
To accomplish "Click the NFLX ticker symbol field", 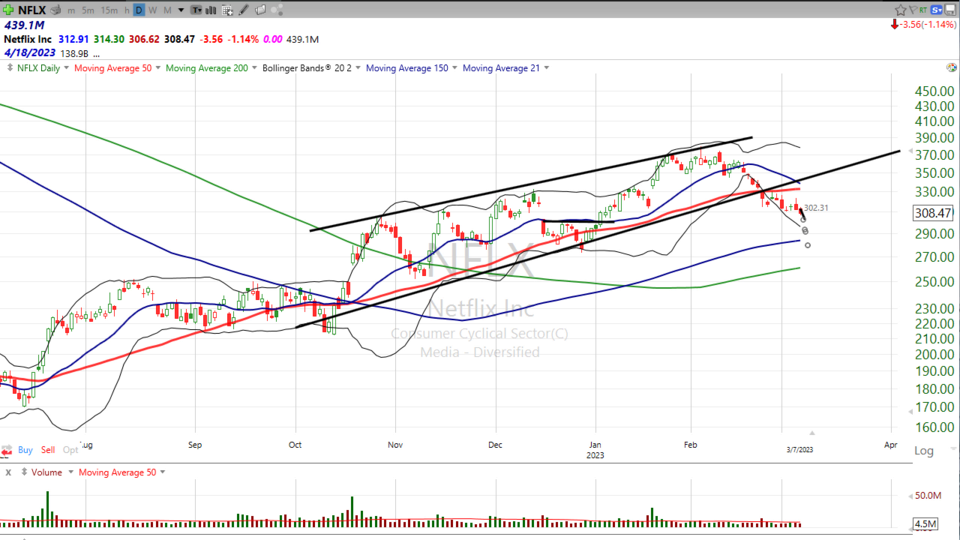I will click(x=32, y=10).
